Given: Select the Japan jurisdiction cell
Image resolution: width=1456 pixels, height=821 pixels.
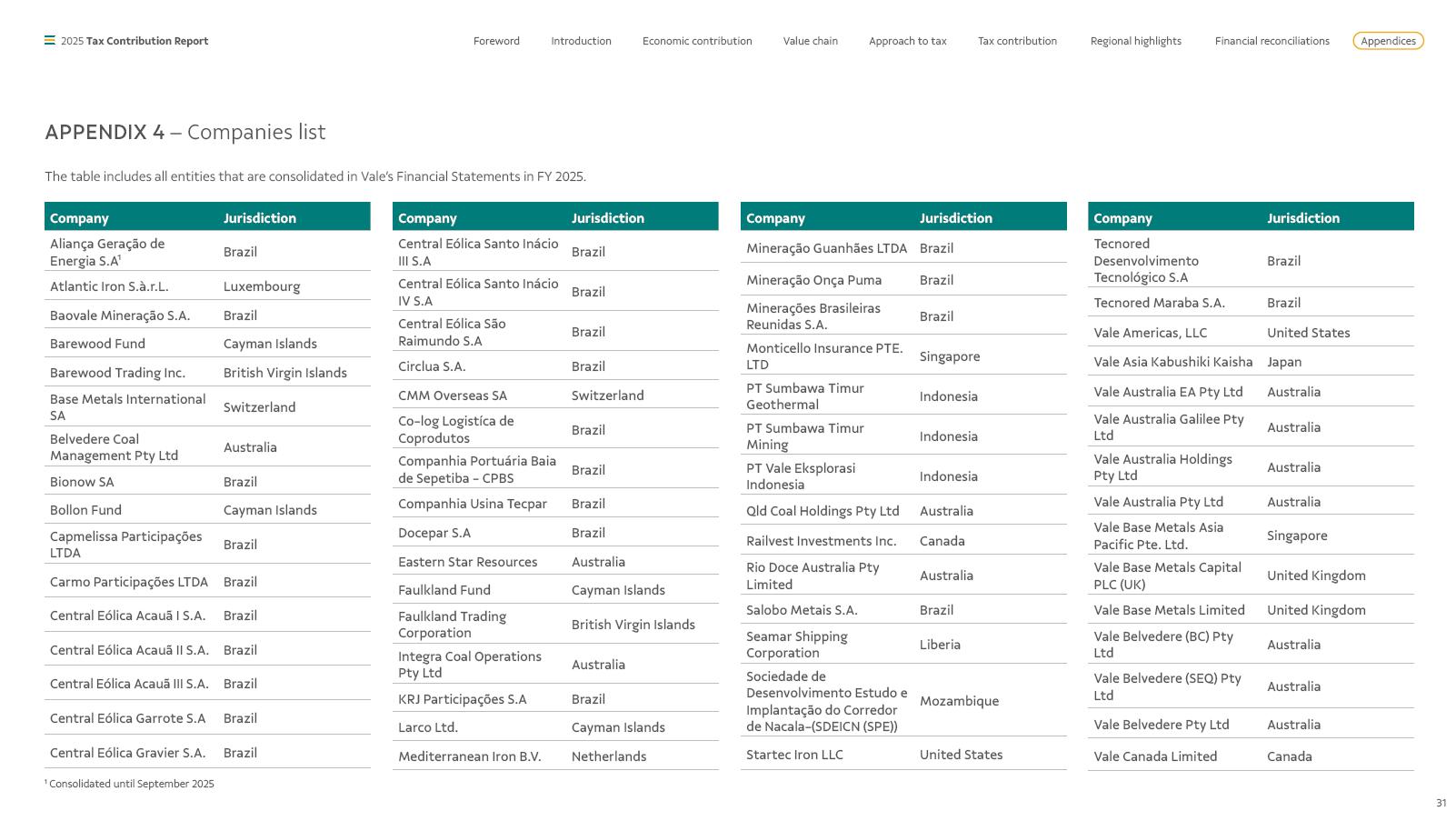Looking at the screenshot, I should pyautogui.click(x=1284, y=362).
